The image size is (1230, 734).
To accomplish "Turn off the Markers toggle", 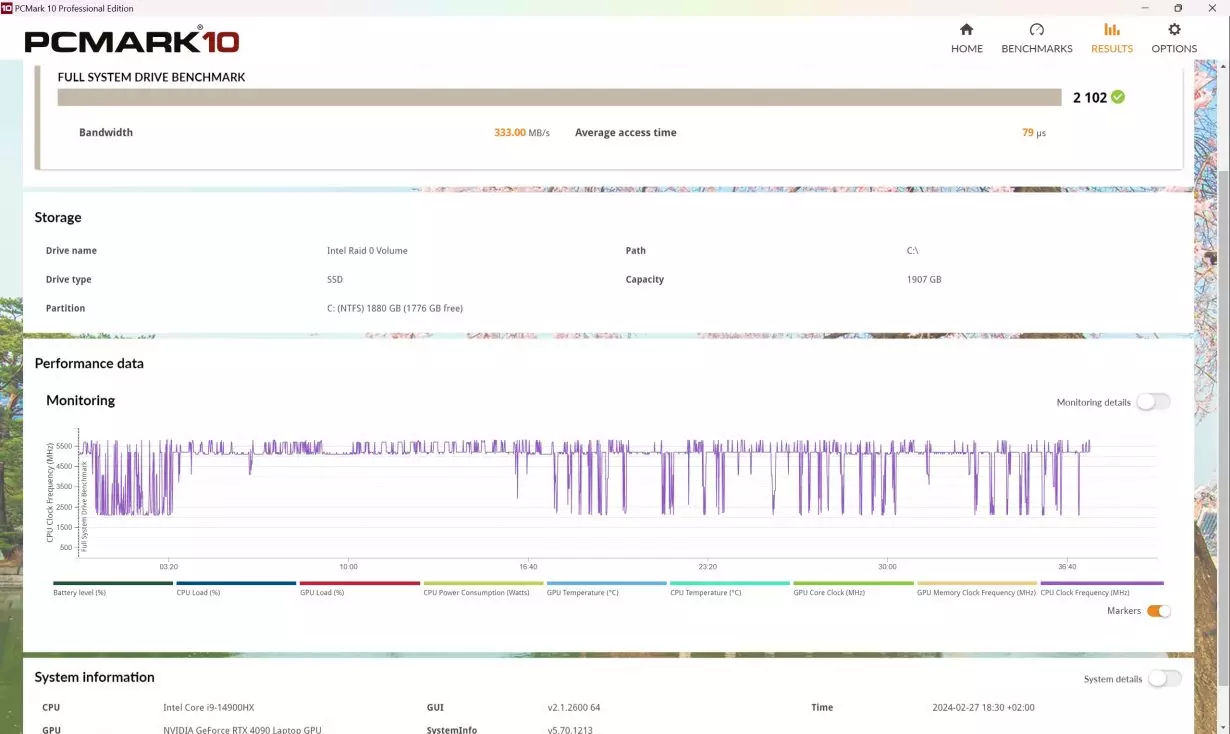I will coord(1158,611).
